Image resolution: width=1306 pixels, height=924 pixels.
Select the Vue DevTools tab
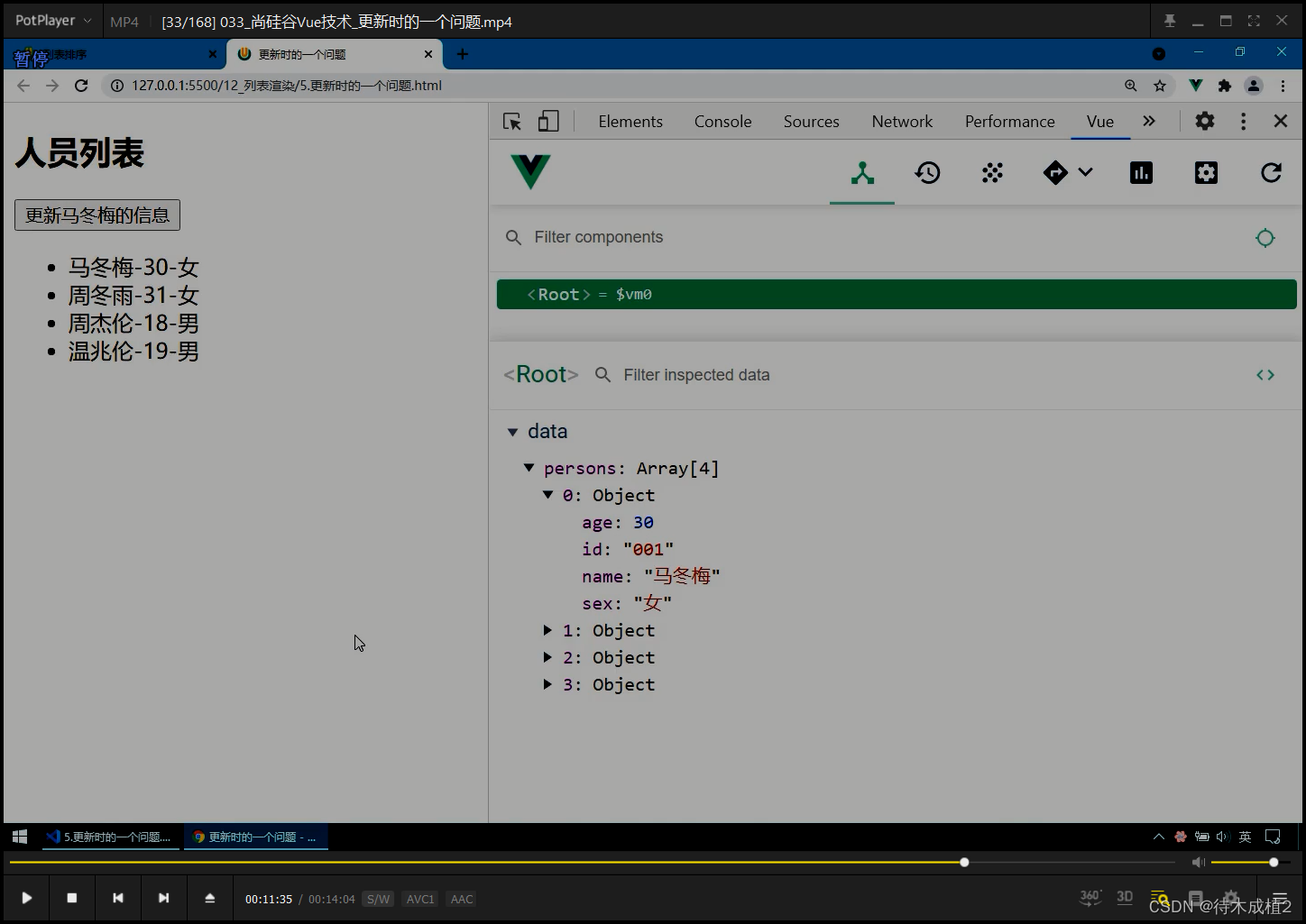pyautogui.click(x=1100, y=122)
